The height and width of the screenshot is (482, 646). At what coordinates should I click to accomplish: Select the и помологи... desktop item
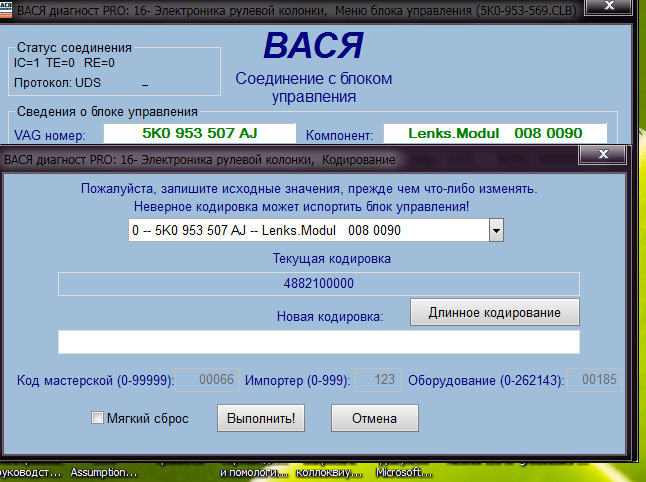tap(254, 472)
